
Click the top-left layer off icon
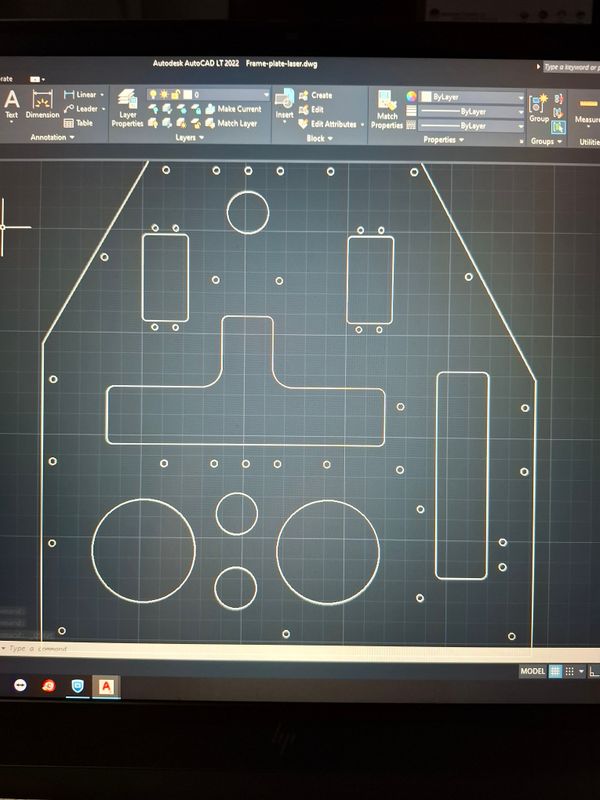[153, 108]
